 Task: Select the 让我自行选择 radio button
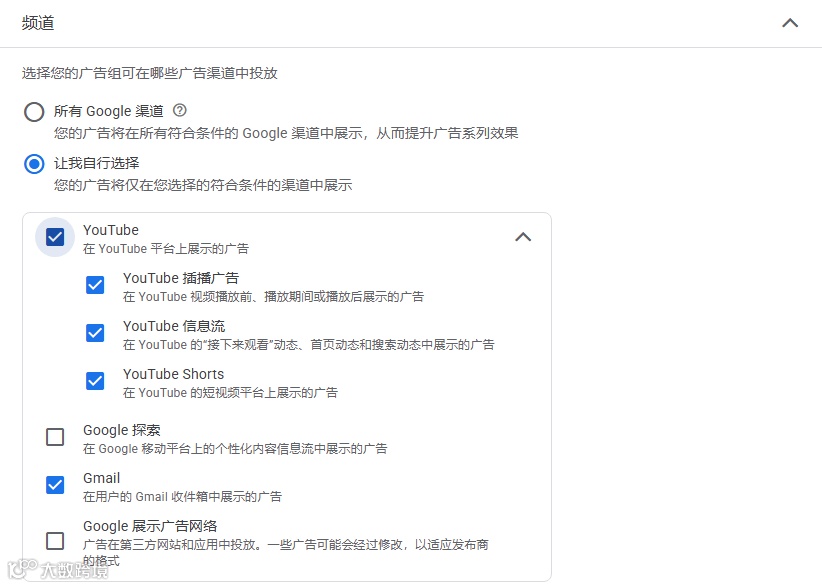(x=34, y=164)
